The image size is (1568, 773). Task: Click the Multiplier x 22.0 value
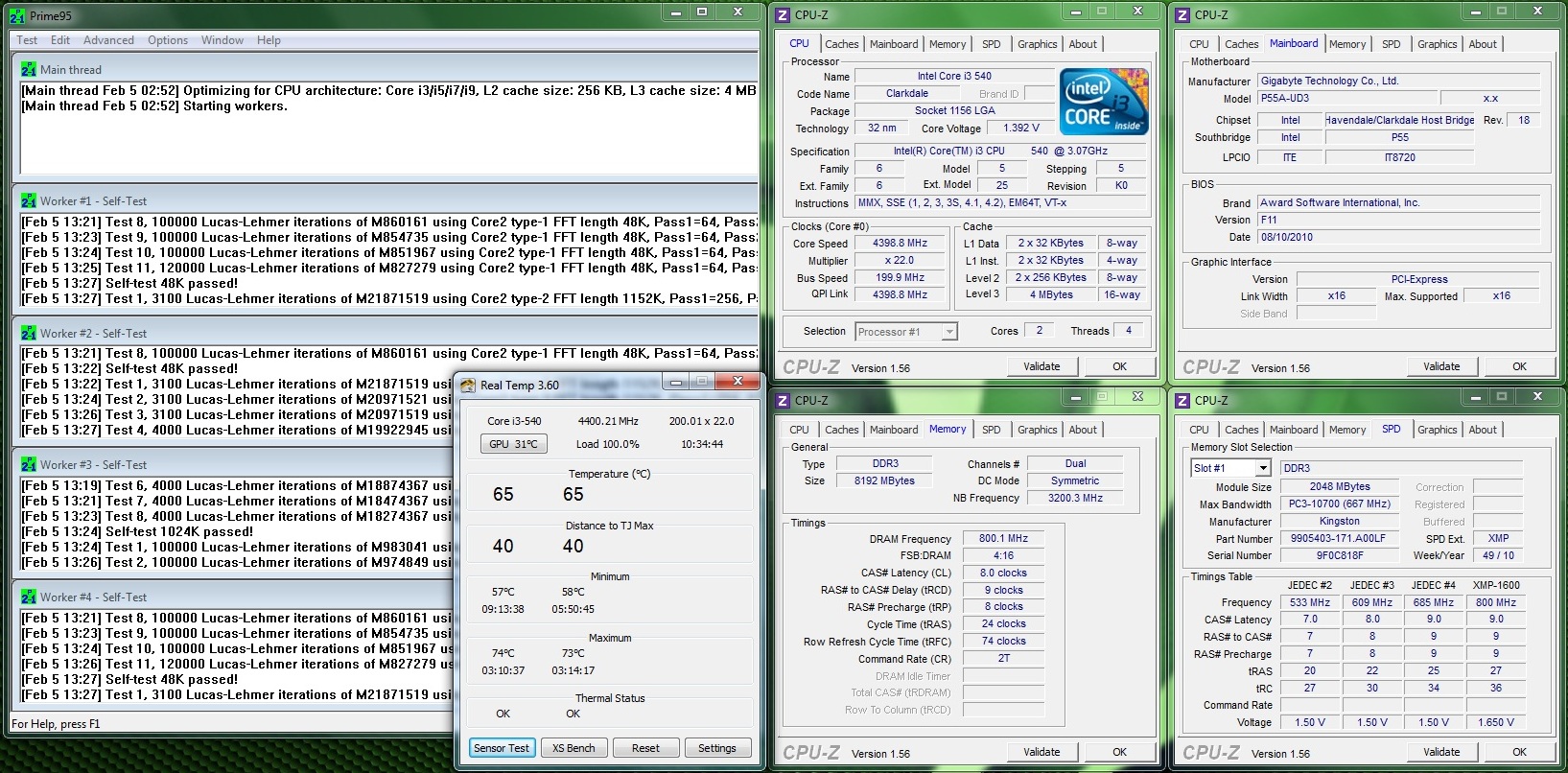pyautogui.click(x=900, y=261)
